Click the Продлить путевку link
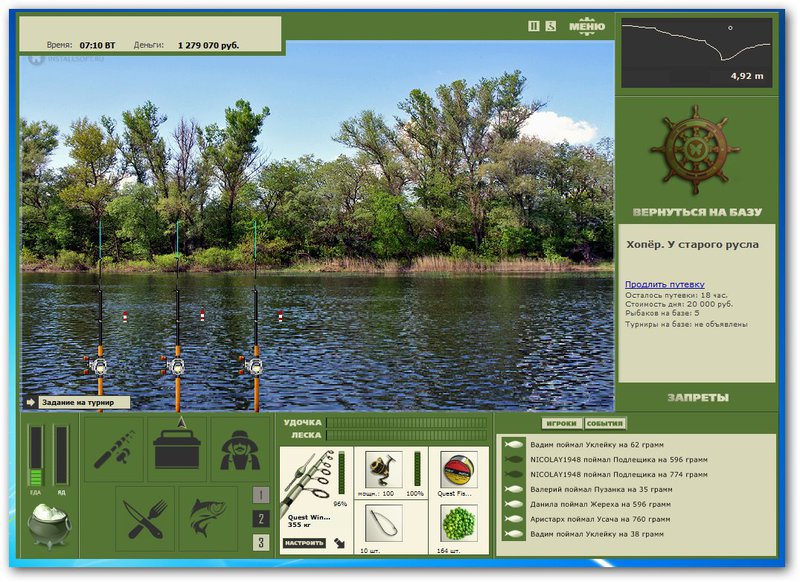 pos(664,285)
